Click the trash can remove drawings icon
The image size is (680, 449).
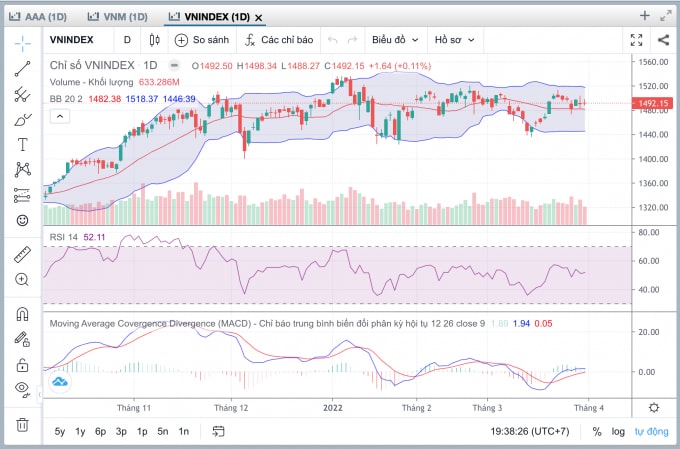[22, 424]
